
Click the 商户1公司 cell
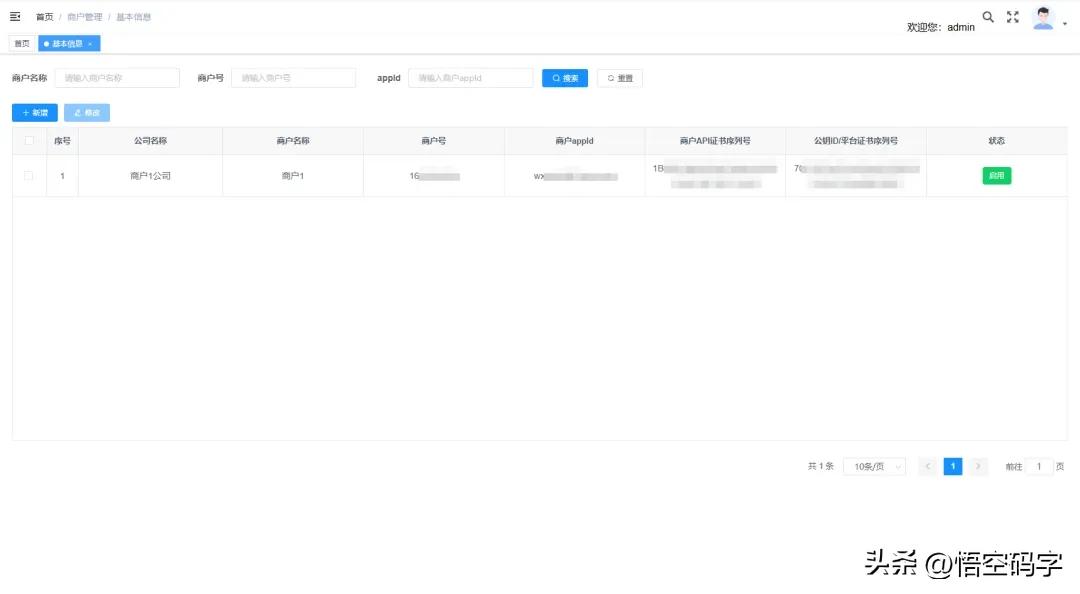tap(150, 176)
